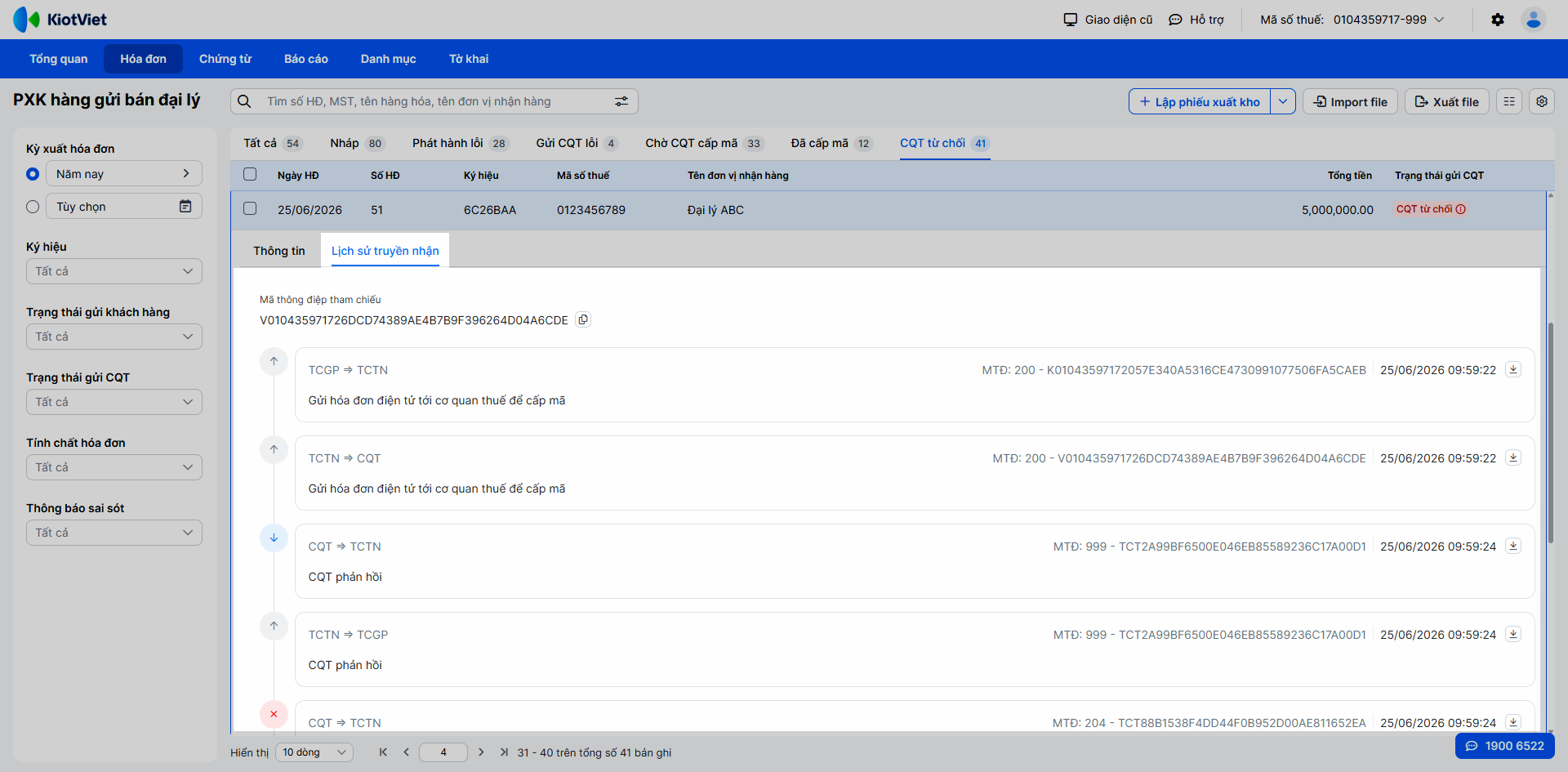This screenshot has height=772, width=1568.
Task: Select the Tùy chọn radio button
Action: click(33, 207)
